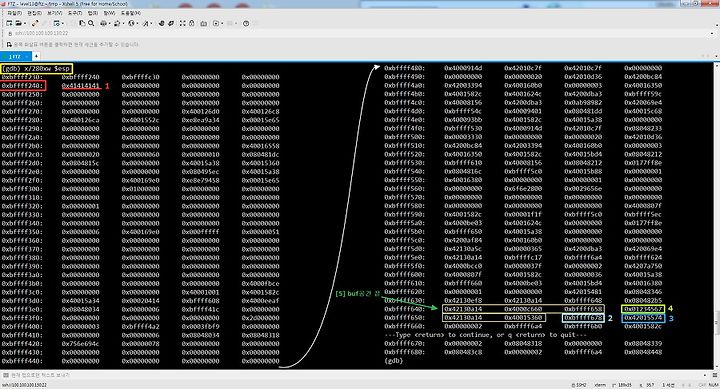Click the New Session toolbar icon

coord(9,23)
